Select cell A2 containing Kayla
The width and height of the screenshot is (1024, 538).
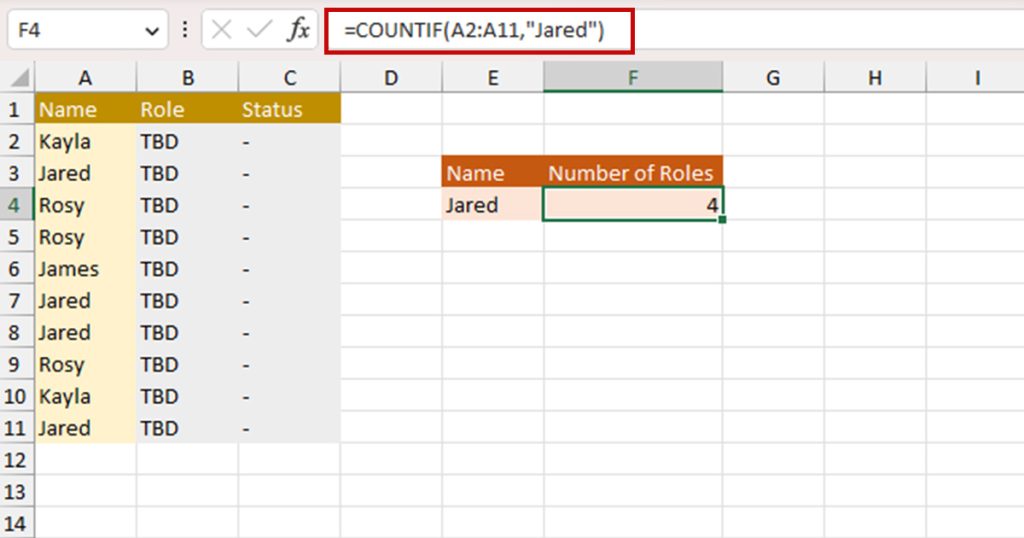86,141
